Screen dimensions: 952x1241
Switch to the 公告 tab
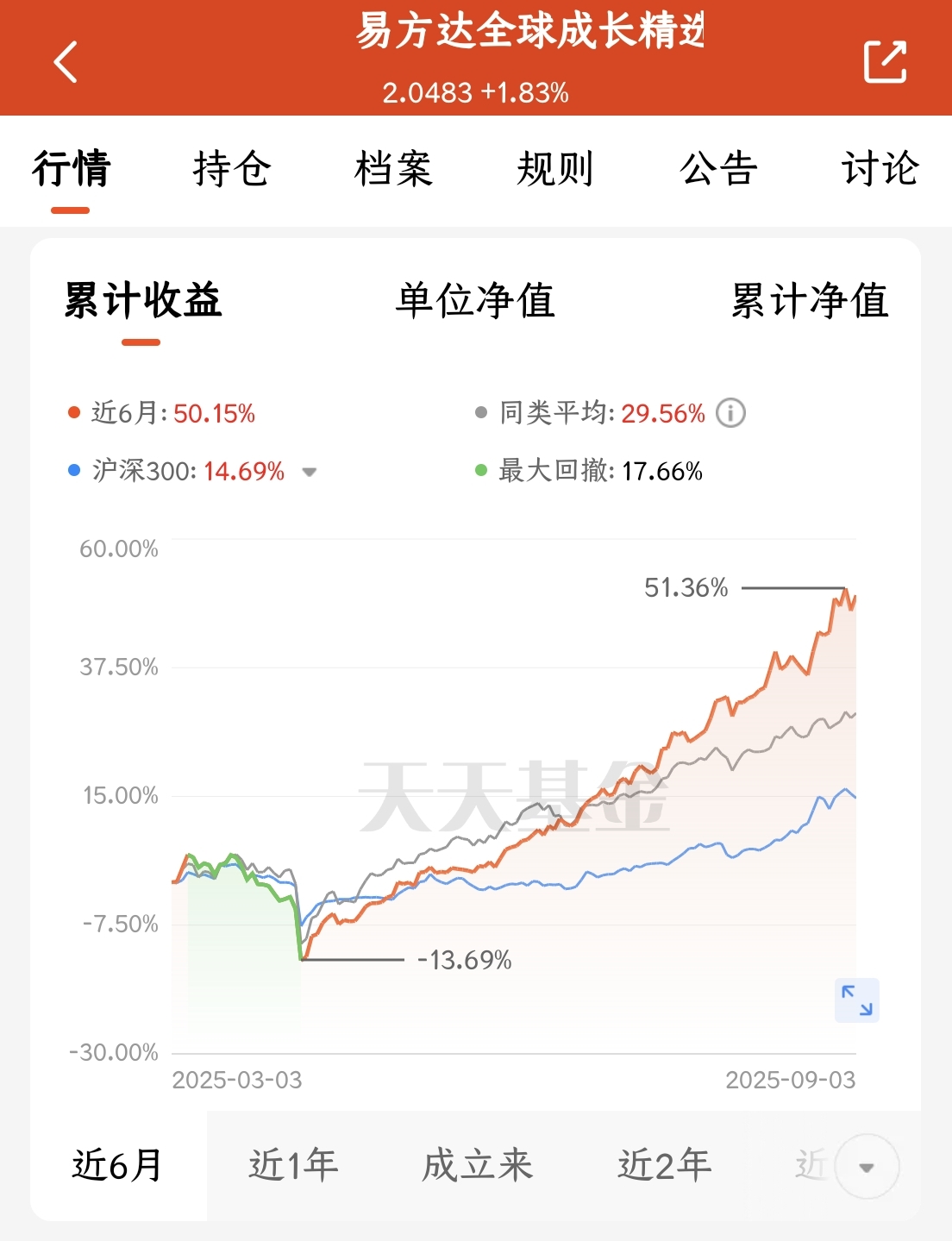718,168
